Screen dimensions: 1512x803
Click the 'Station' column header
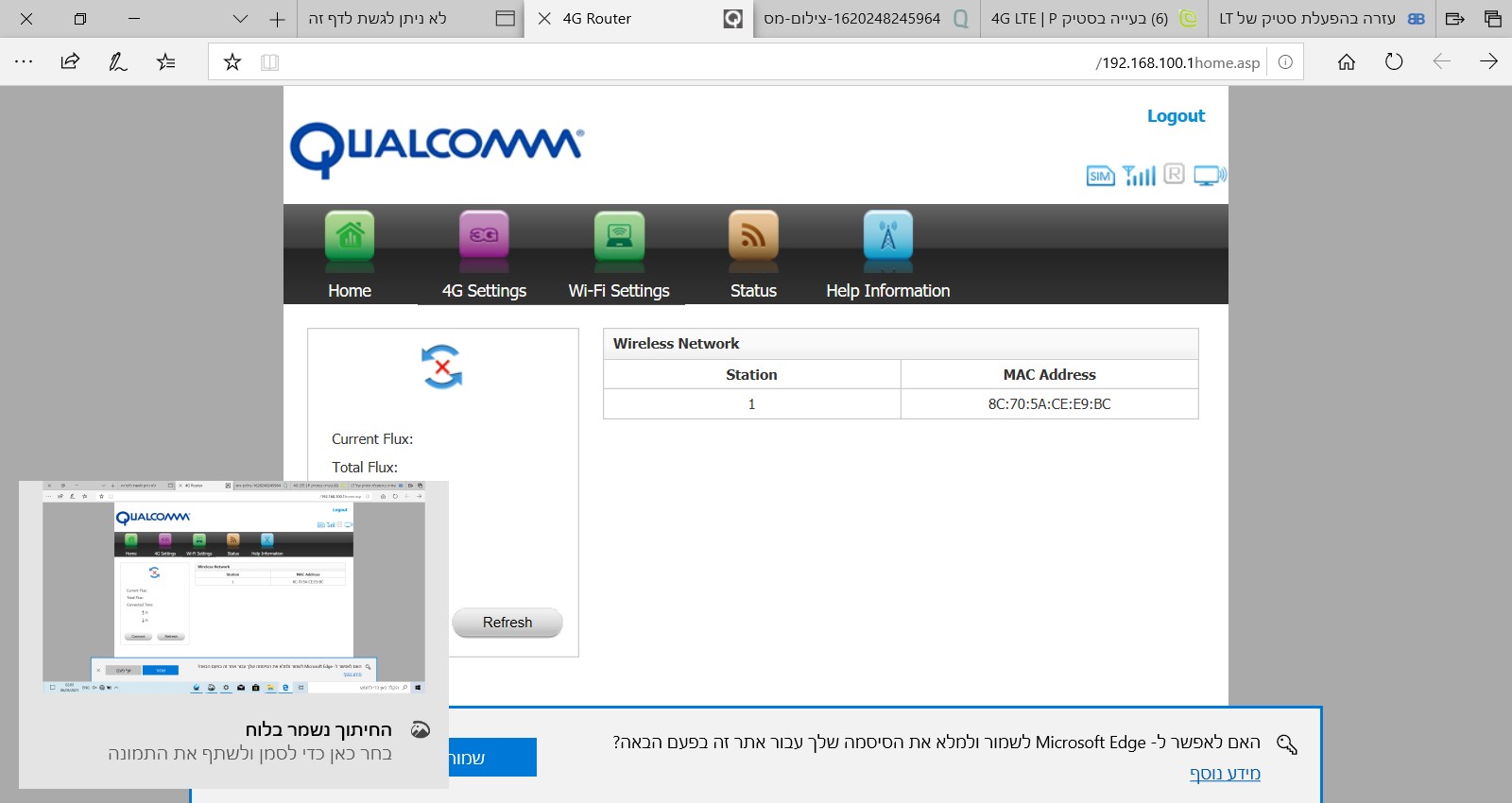752,375
